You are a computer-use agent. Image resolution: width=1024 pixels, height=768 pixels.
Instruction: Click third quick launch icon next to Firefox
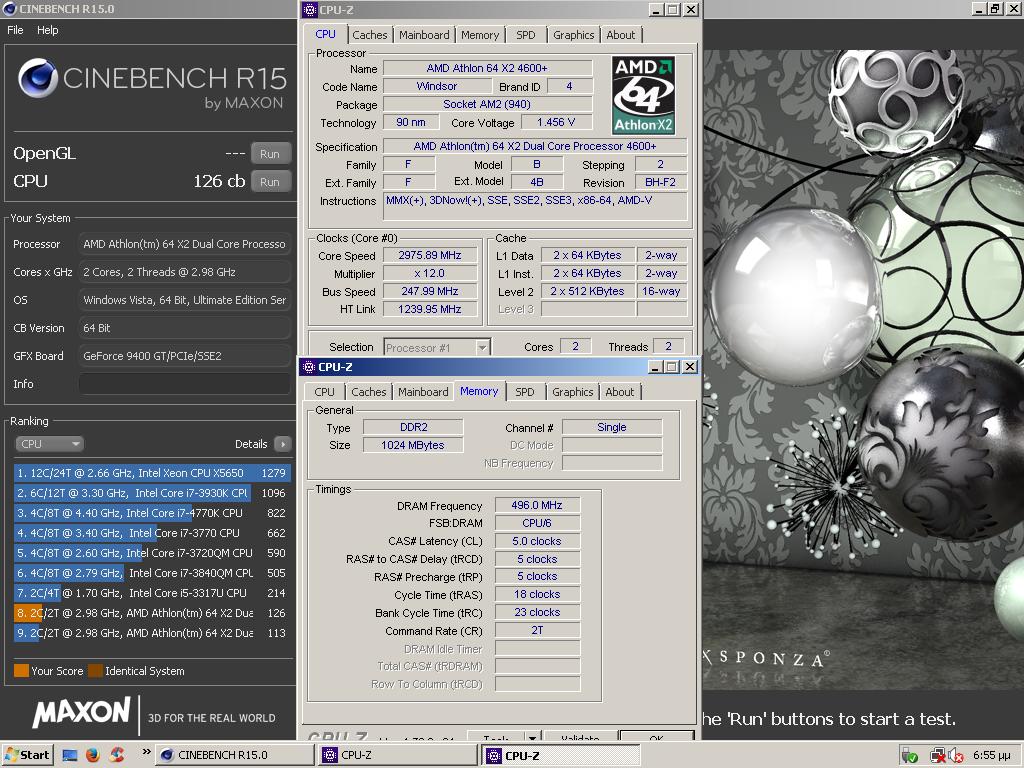[117, 755]
